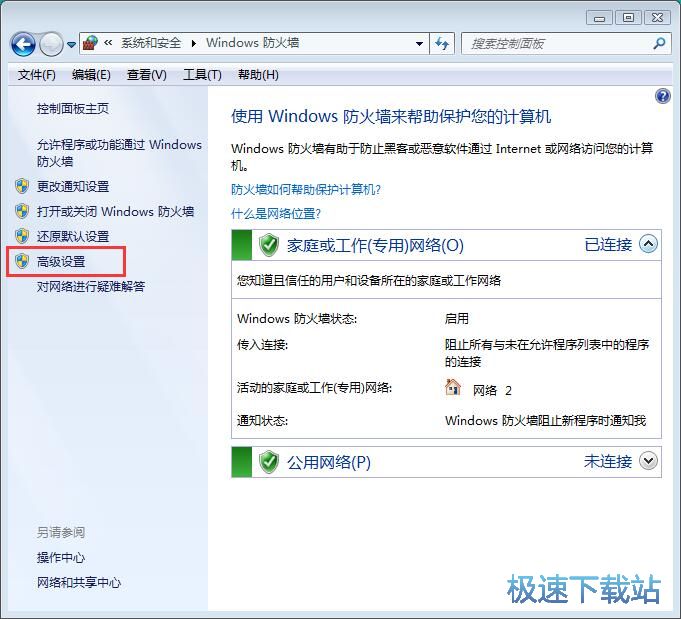Open 对网络进行疑难解答
The image size is (681, 619).
tap(91, 287)
